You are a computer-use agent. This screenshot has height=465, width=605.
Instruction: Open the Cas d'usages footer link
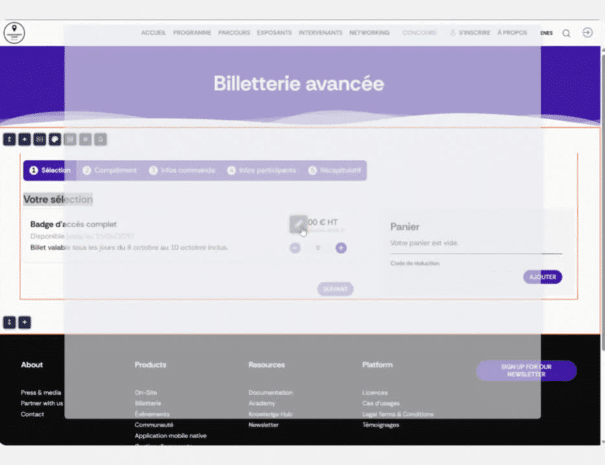point(380,403)
